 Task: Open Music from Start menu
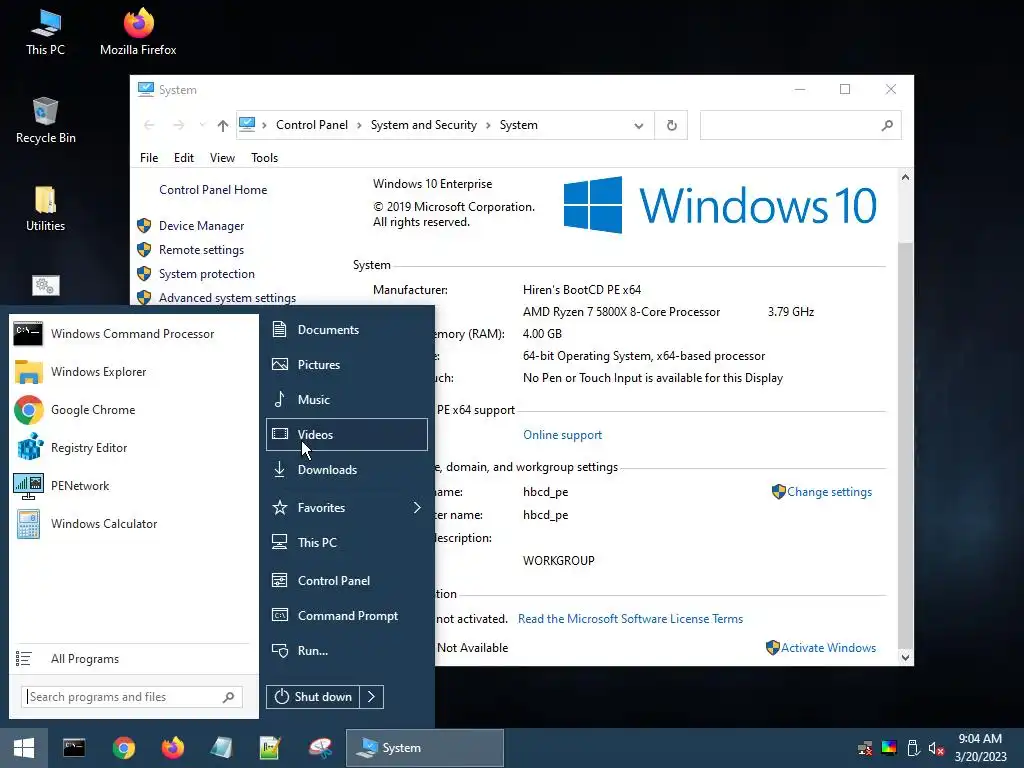[x=347, y=400]
